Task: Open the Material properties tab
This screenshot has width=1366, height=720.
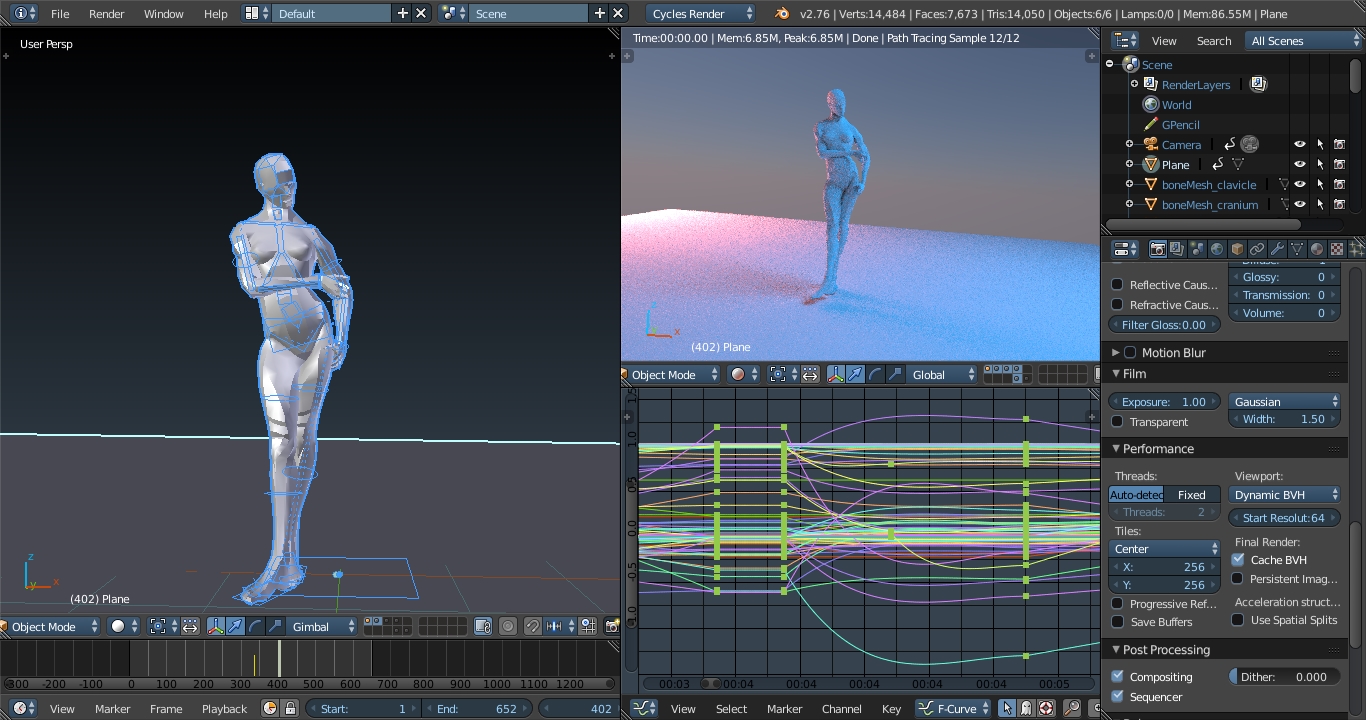Action: pos(1315,249)
